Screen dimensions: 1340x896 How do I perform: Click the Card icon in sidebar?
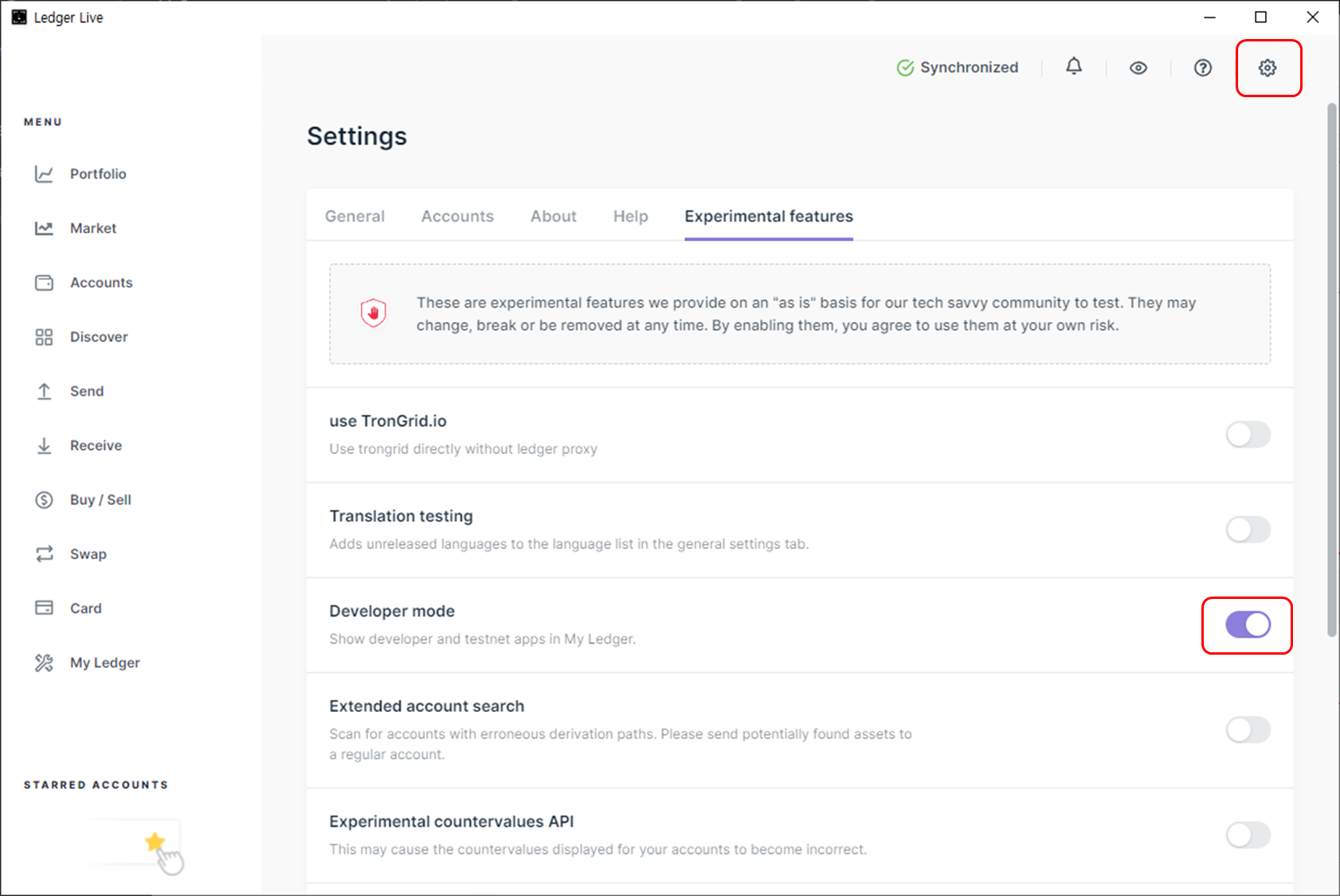44,608
